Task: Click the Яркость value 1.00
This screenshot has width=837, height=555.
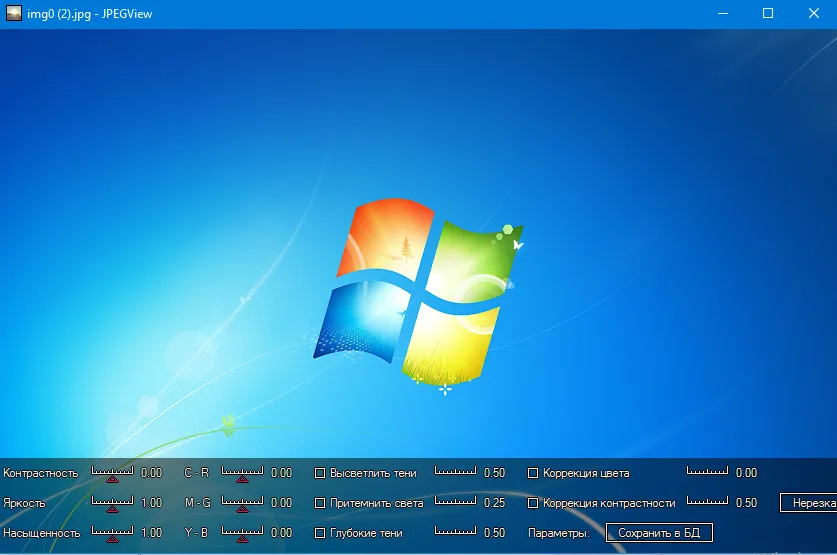Action: (x=152, y=503)
